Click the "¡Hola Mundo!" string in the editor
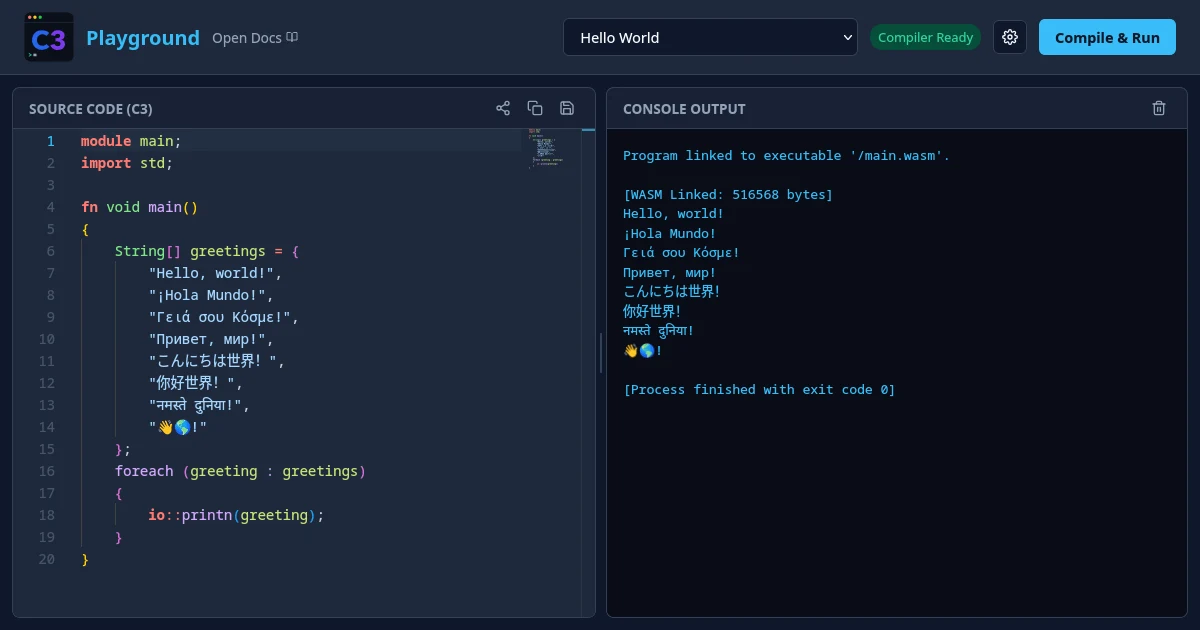Screen dimensions: 1200x630 [x=207, y=295]
